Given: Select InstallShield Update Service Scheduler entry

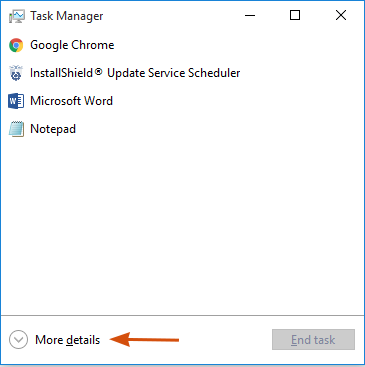Looking at the screenshot, I should click(182, 73).
